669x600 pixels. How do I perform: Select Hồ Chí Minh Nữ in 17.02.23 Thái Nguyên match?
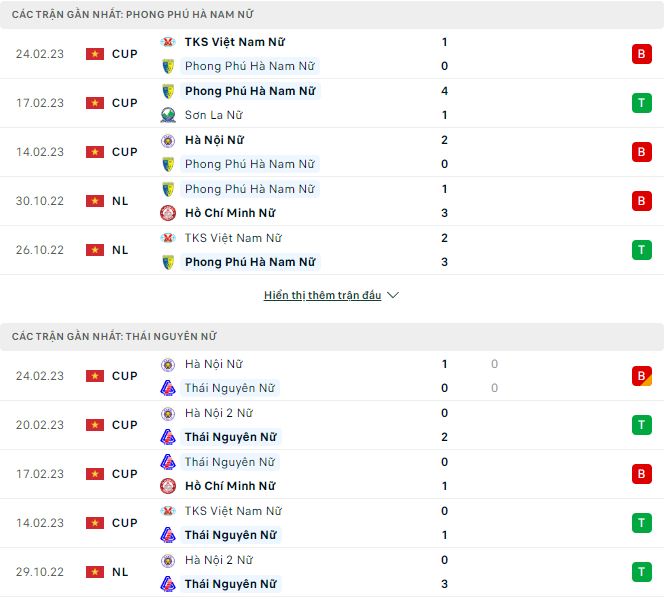pos(230,486)
